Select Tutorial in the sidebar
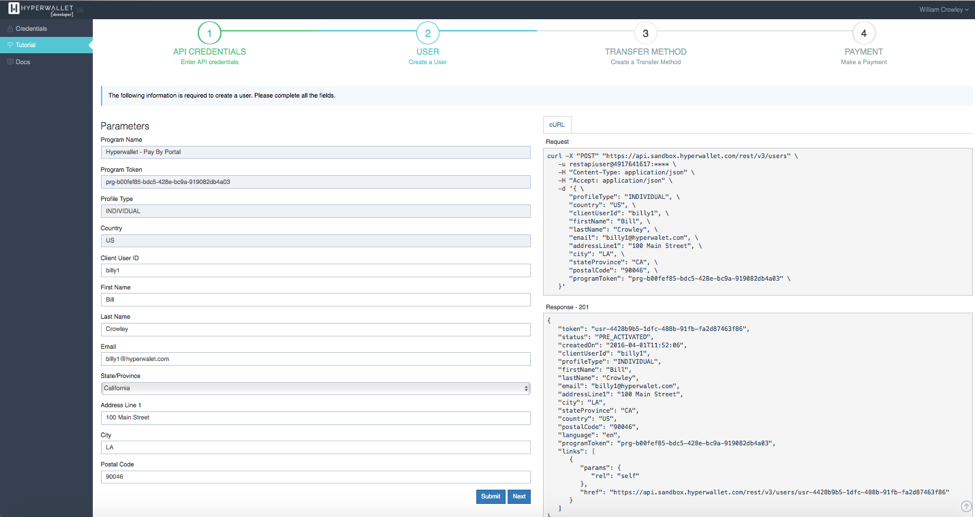Screen dimensions: 975x517 point(47,45)
